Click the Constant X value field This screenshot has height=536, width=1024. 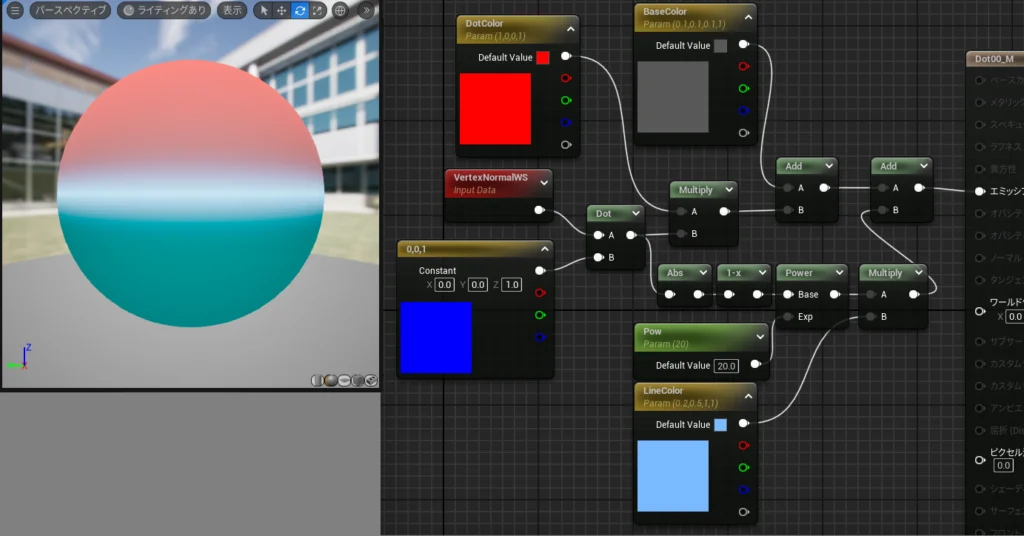[x=445, y=285]
